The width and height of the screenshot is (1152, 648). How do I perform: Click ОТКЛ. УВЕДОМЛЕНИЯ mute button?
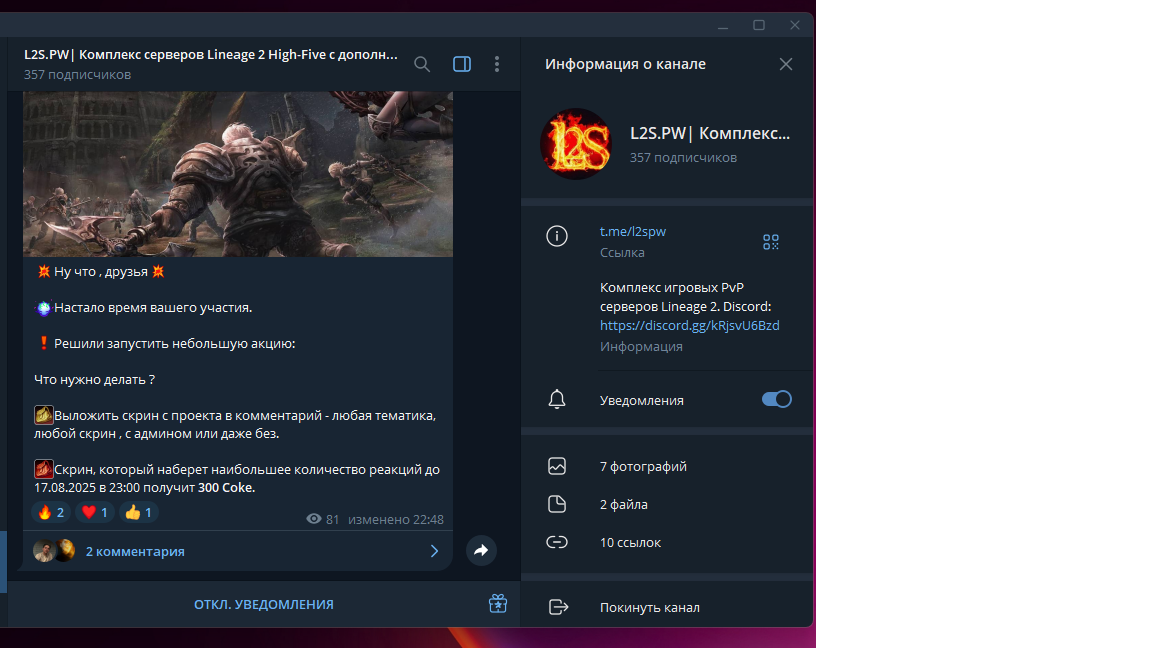(264, 605)
